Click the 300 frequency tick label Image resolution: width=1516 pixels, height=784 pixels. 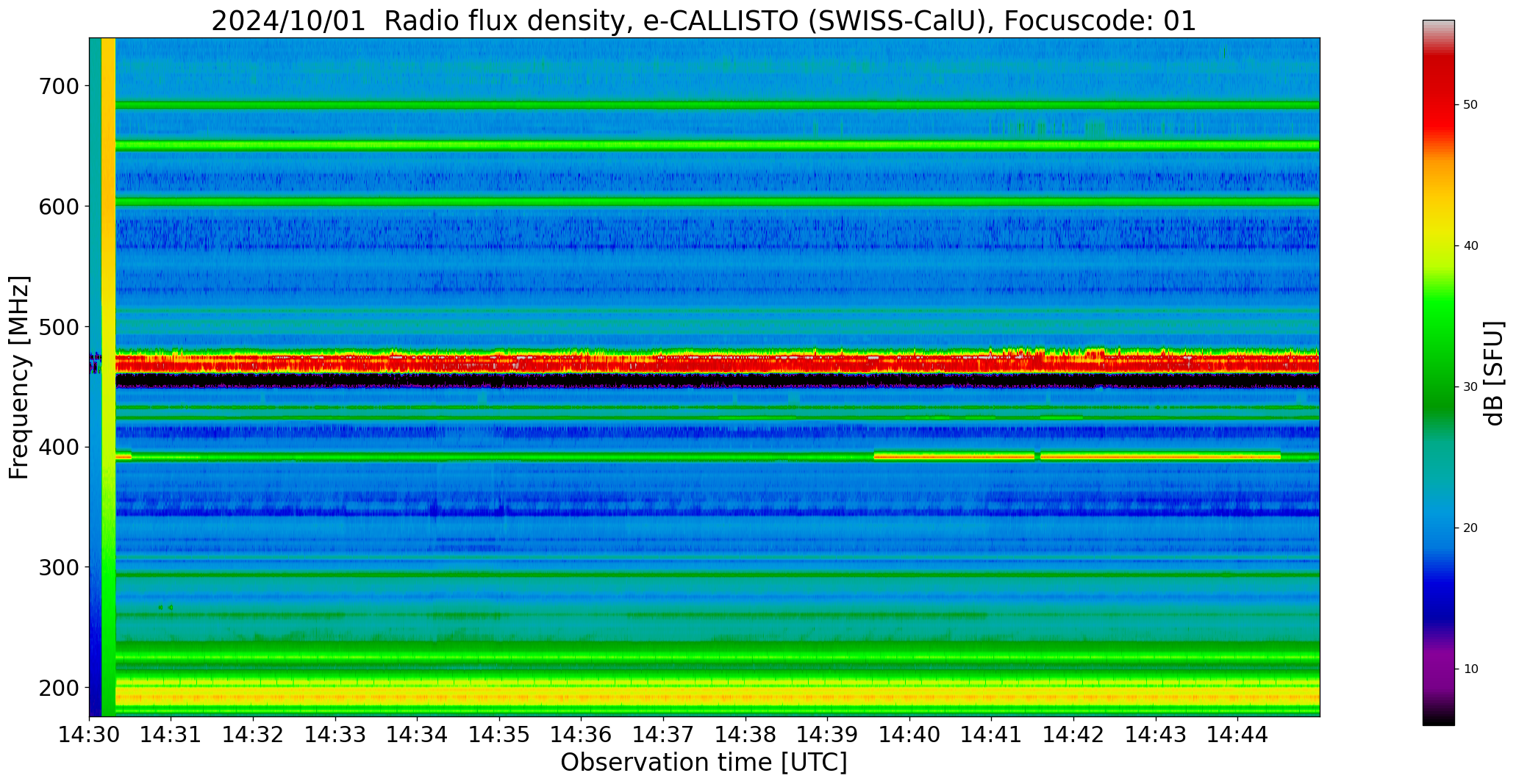click(58, 567)
